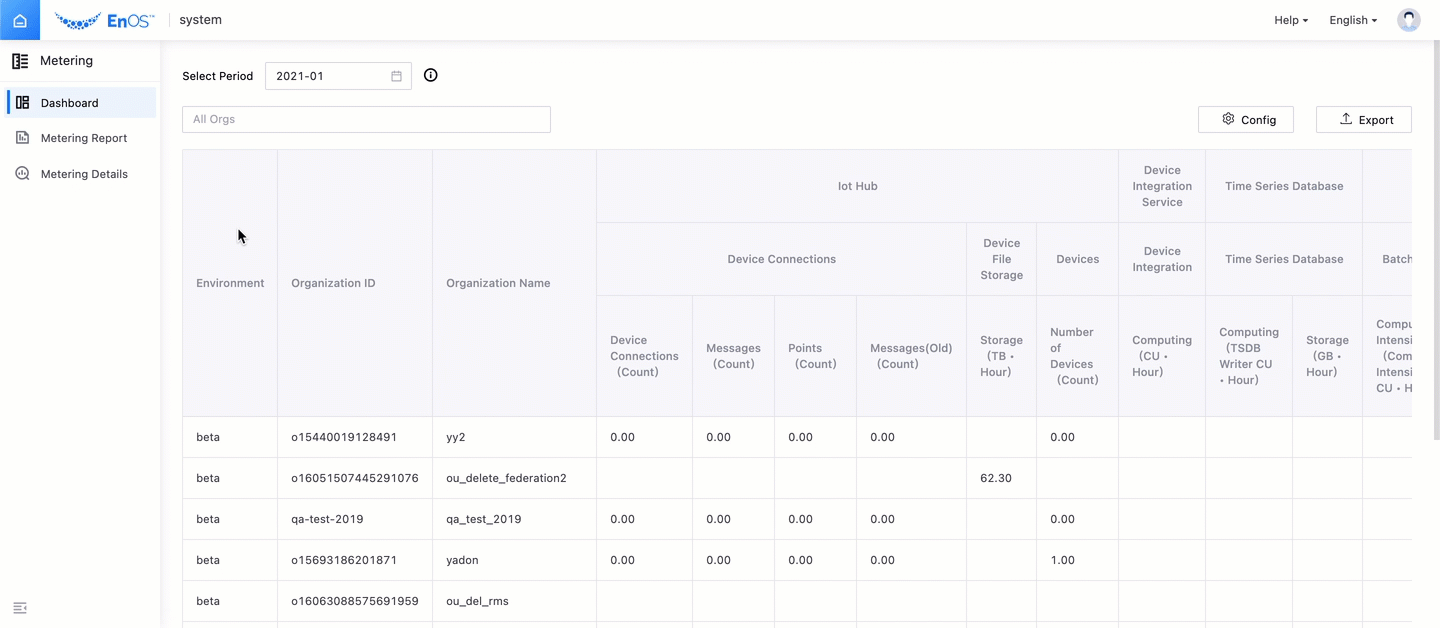Image resolution: width=1440 pixels, height=628 pixels.
Task: Click the 1.00 devices value for yadon
Action: tap(1063, 560)
